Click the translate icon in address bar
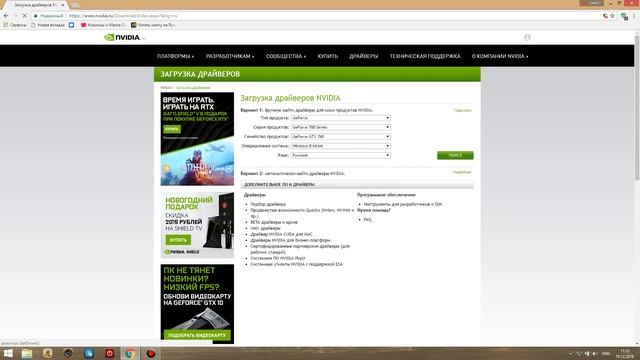Screen dimensions: 640x360 (605, 16)
